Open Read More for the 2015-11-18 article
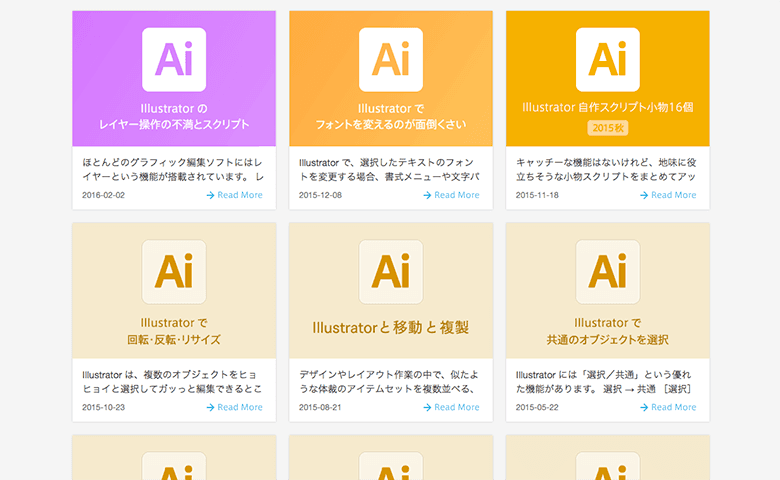The height and width of the screenshot is (480, 780). pyautogui.click(x=668, y=195)
